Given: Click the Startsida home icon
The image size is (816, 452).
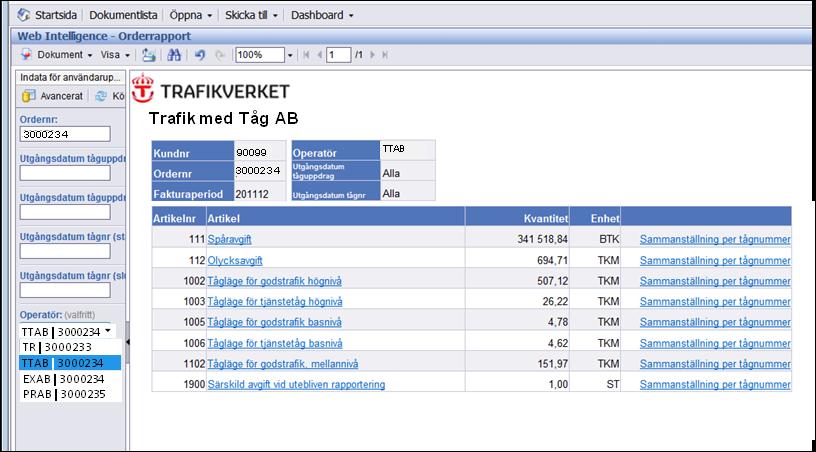Looking at the screenshot, I should pyautogui.click(x=23, y=15).
